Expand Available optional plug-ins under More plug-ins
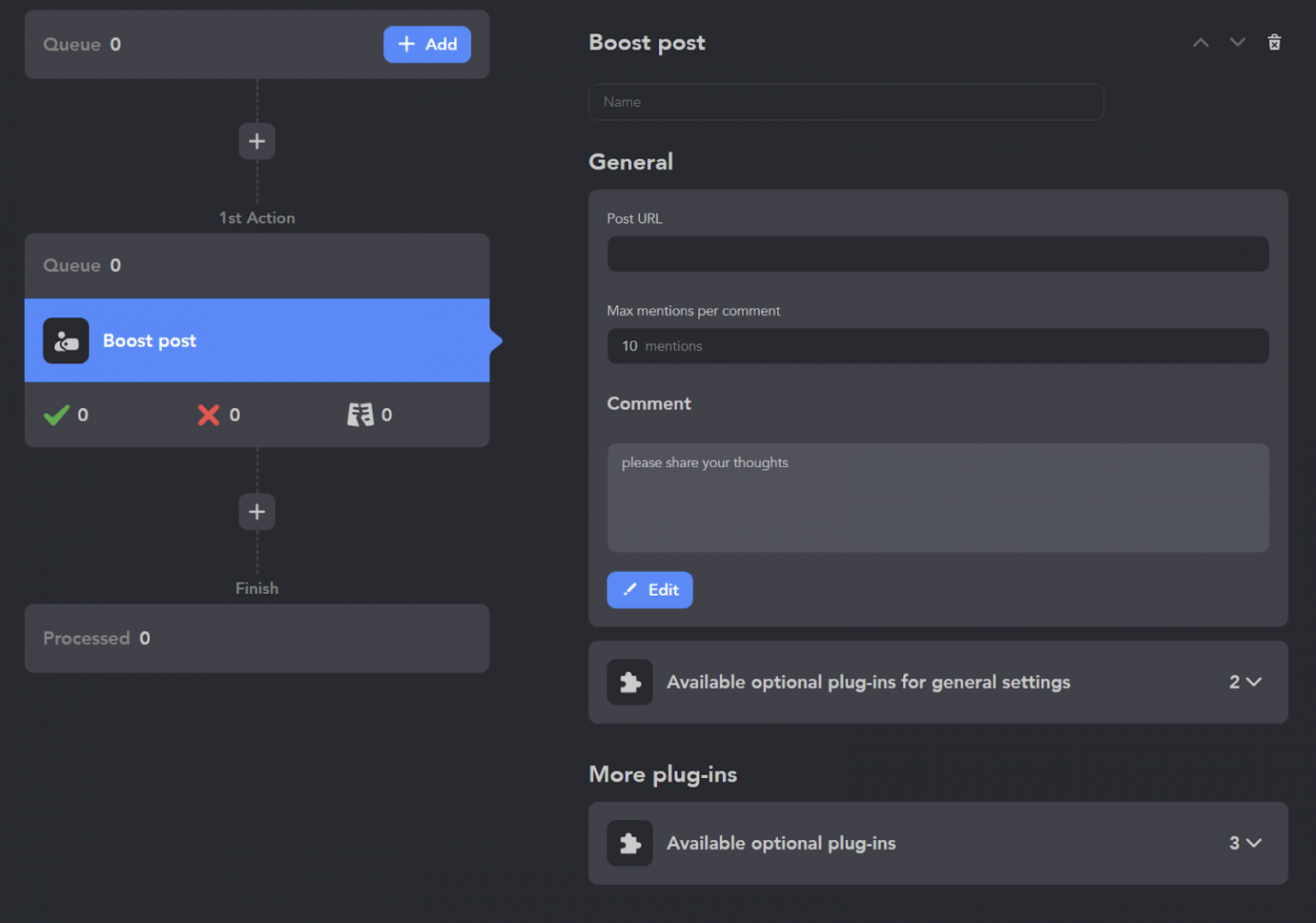The image size is (1316, 923). [x=1245, y=843]
